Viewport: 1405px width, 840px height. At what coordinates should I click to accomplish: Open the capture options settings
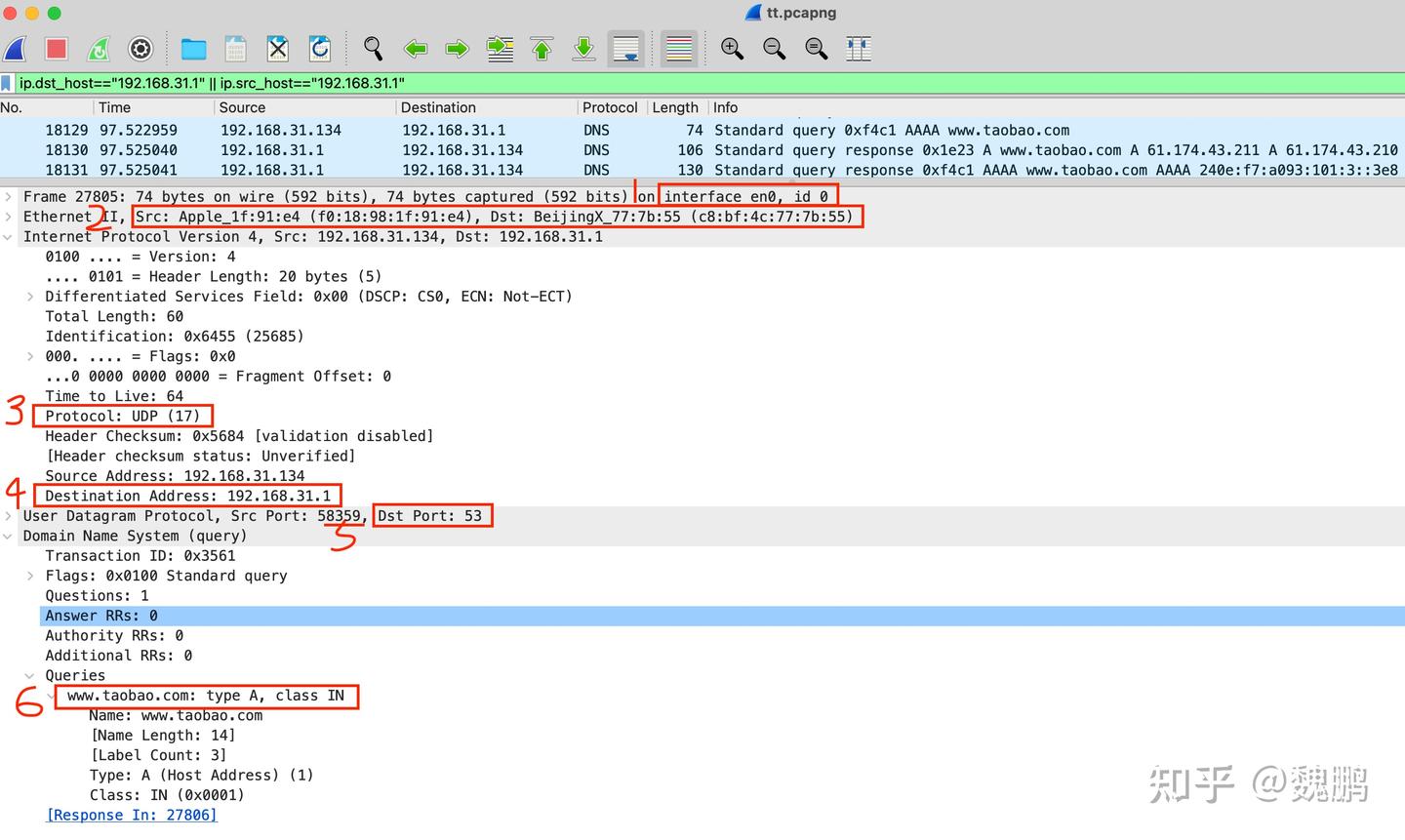(140, 49)
